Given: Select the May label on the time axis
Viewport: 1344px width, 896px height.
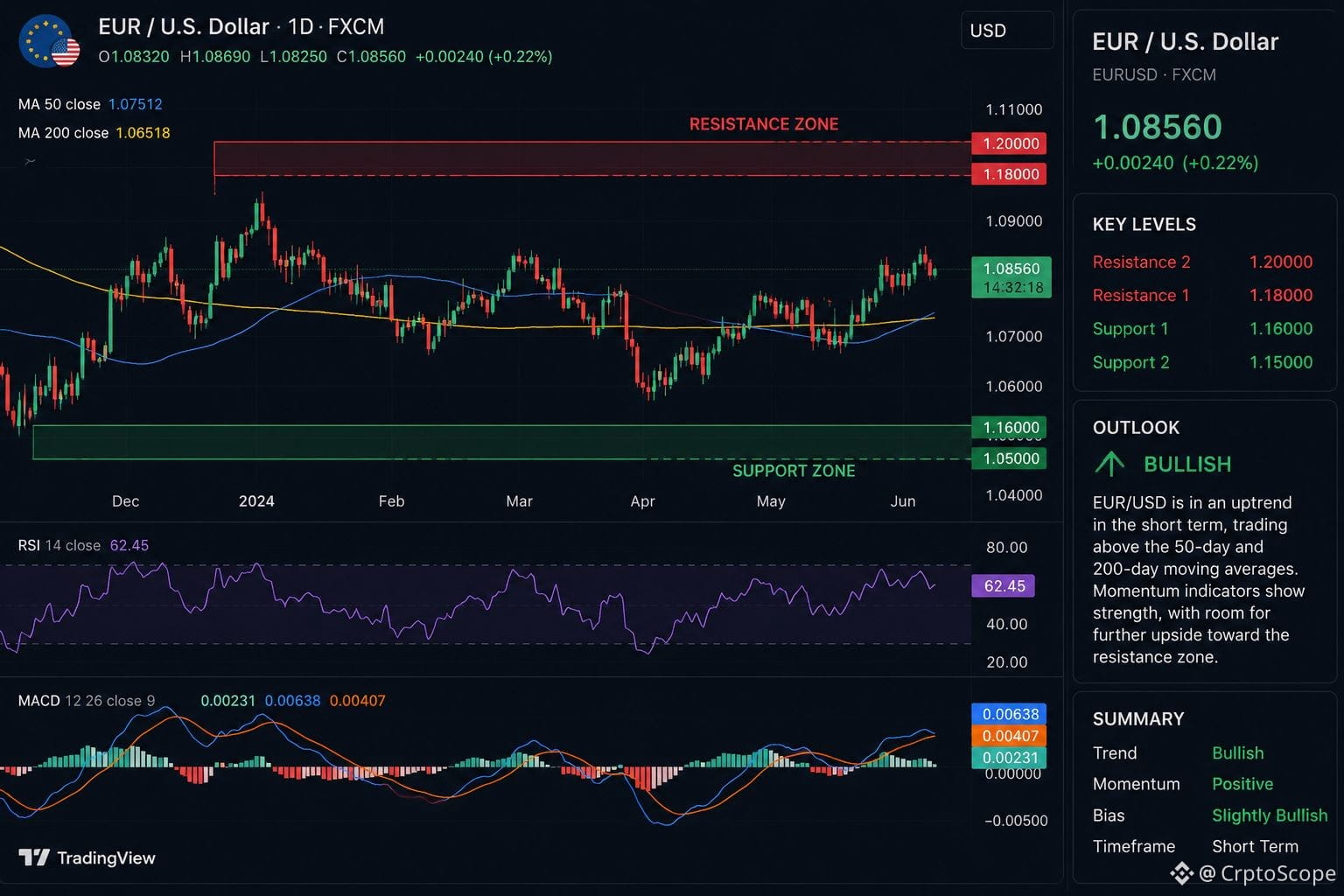Looking at the screenshot, I should (x=770, y=501).
